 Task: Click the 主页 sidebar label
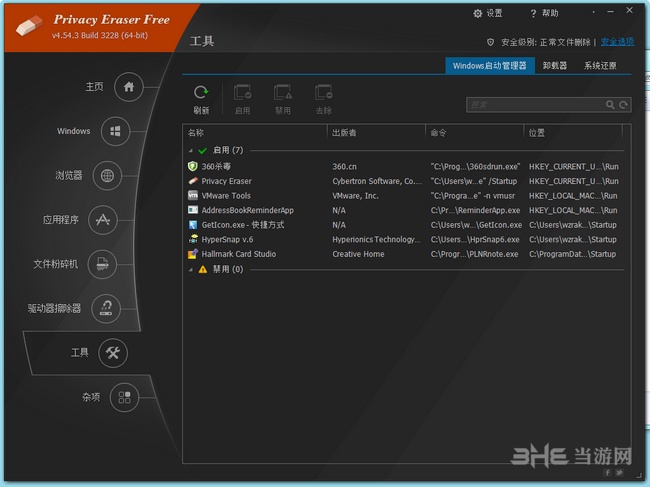[x=95, y=87]
